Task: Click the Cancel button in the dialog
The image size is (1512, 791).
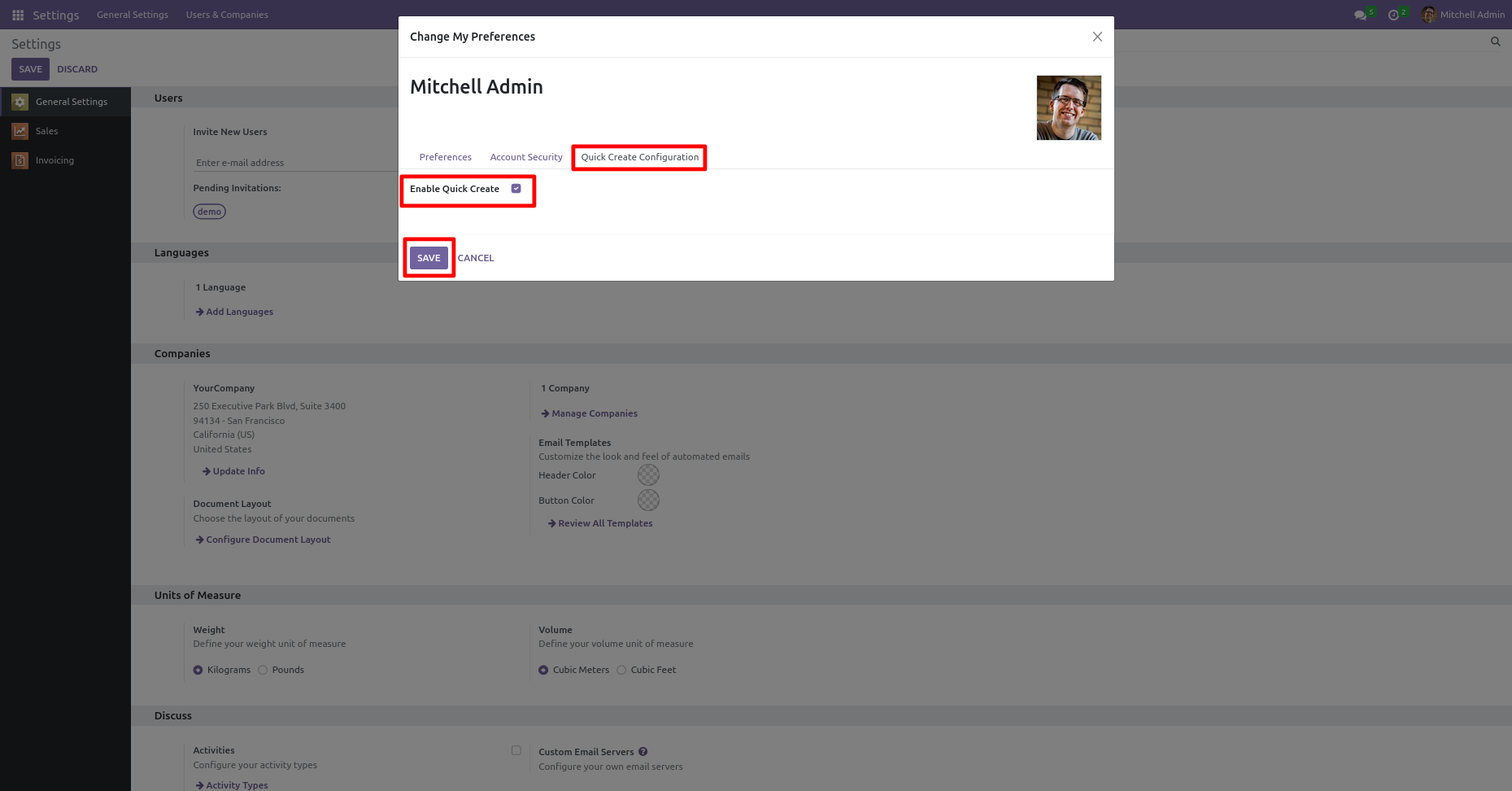Action: click(476, 258)
